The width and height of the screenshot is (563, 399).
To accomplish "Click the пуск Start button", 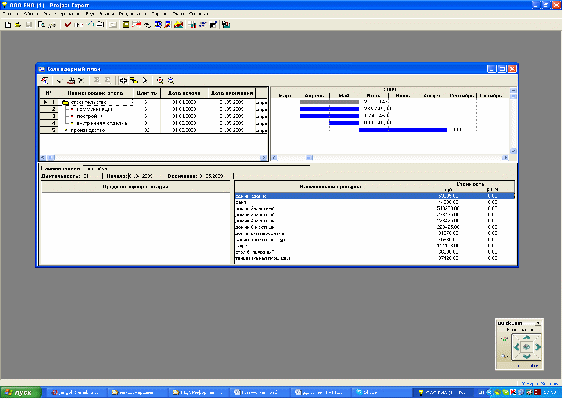I will coord(20,393).
